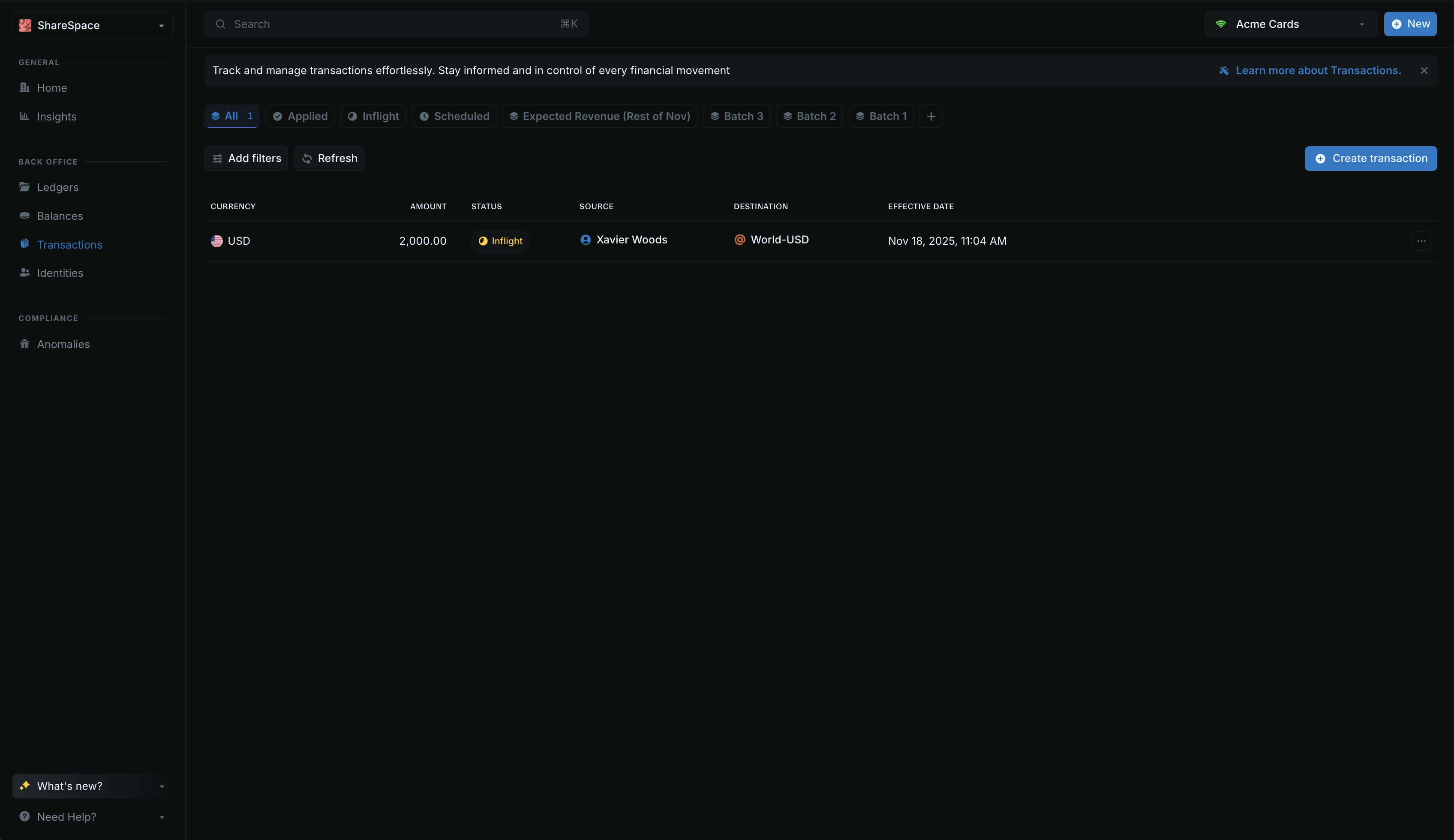
Task: Open the Ledgers folder icon in sidebar
Action: [x=24, y=187]
